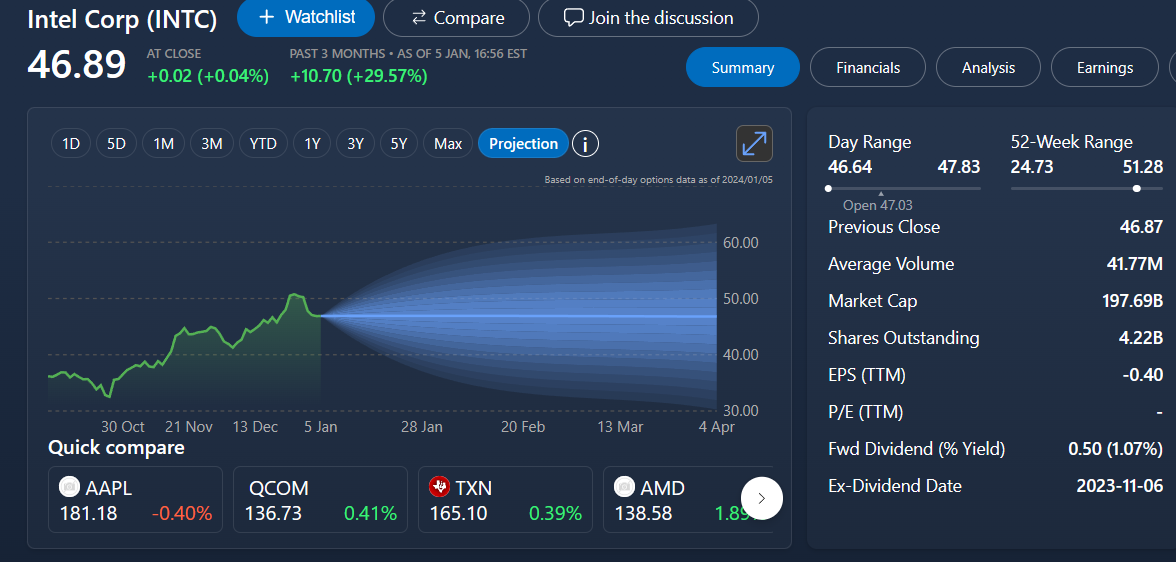Open TXN quick compare card

(x=506, y=500)
